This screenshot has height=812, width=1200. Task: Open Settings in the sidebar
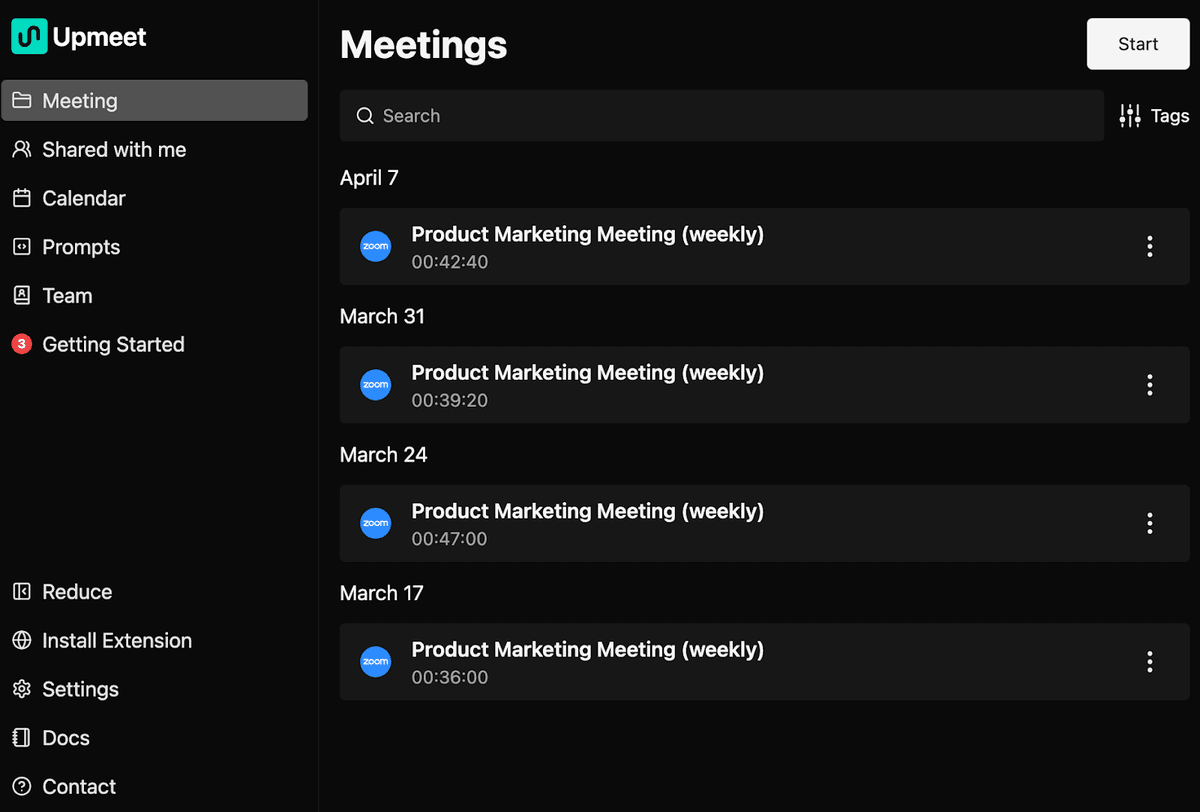pos(79,690)
